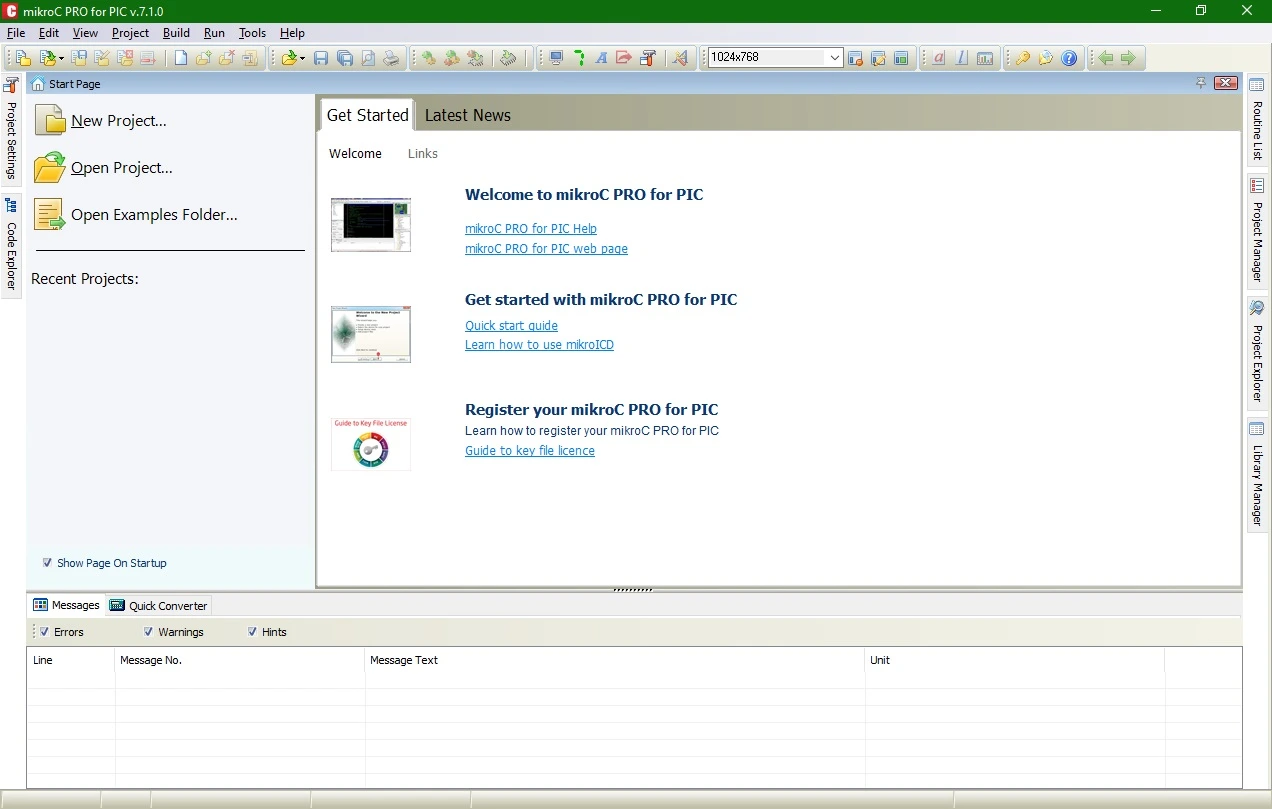
Task: Open the Code Explorer side panel
Action: [11, 245]
